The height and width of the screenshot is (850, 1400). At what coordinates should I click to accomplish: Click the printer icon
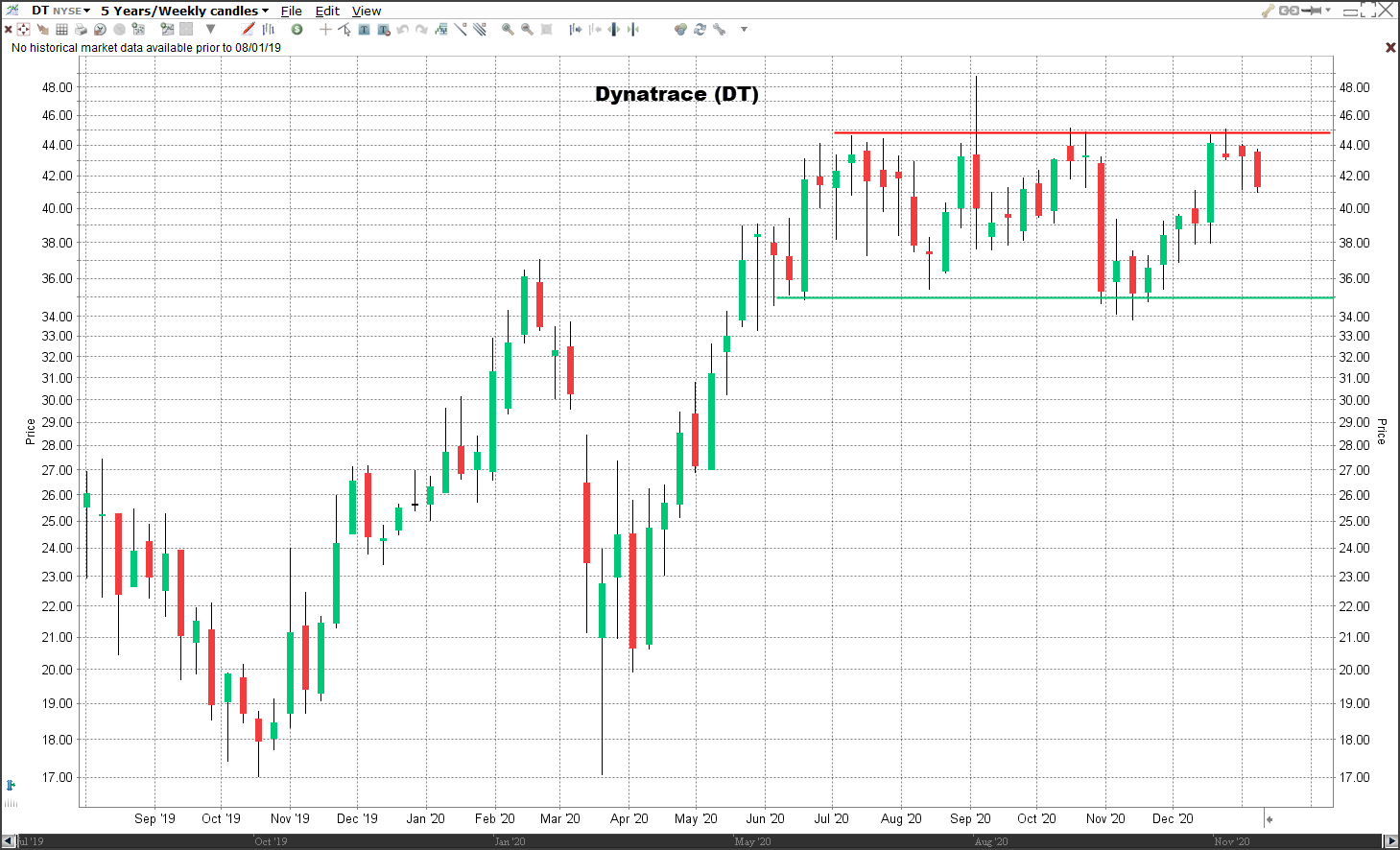click(x=81, y=30)
